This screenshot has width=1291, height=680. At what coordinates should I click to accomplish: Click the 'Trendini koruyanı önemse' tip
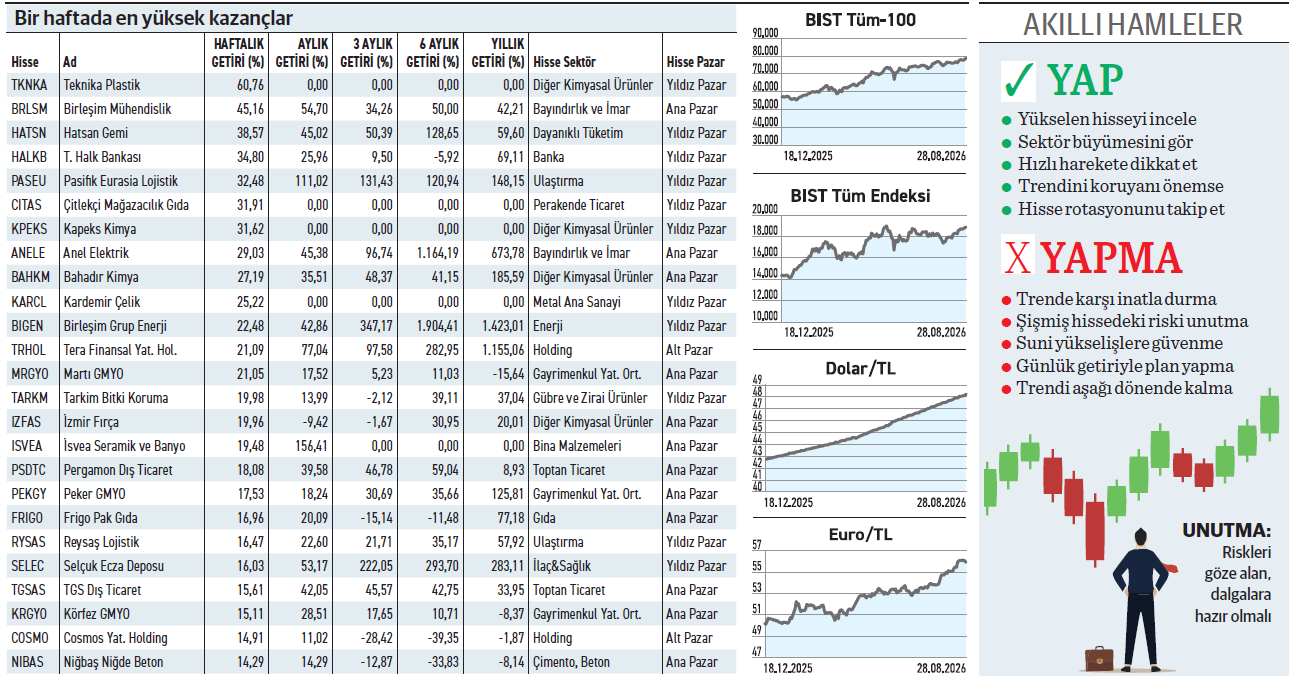point(1120,186)
